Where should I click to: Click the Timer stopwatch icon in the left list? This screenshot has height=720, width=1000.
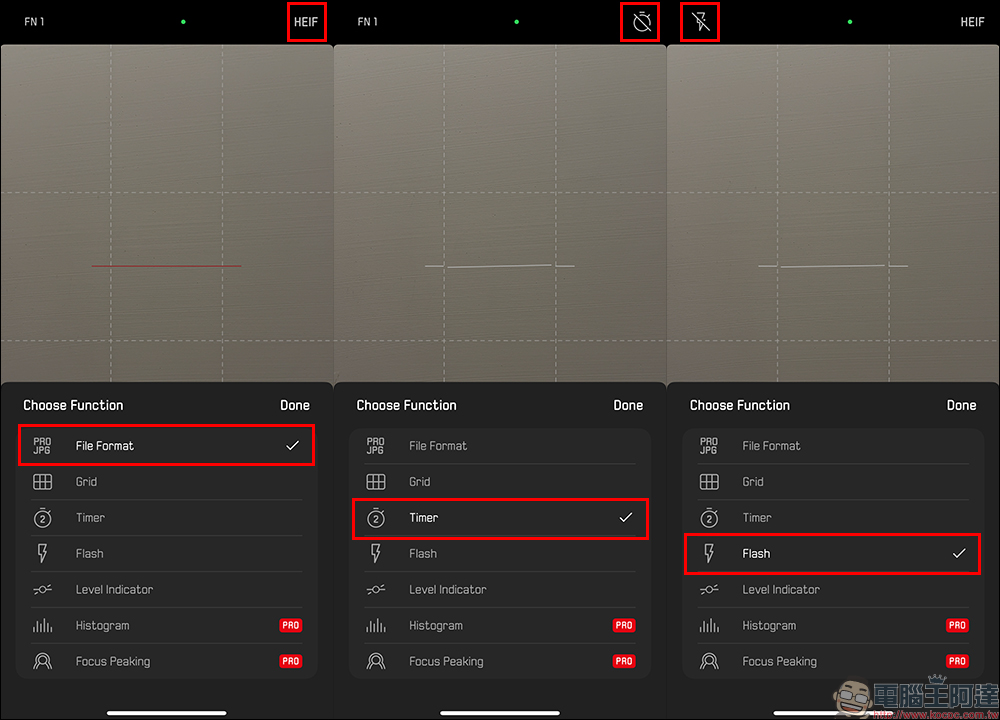coord(42,518)
